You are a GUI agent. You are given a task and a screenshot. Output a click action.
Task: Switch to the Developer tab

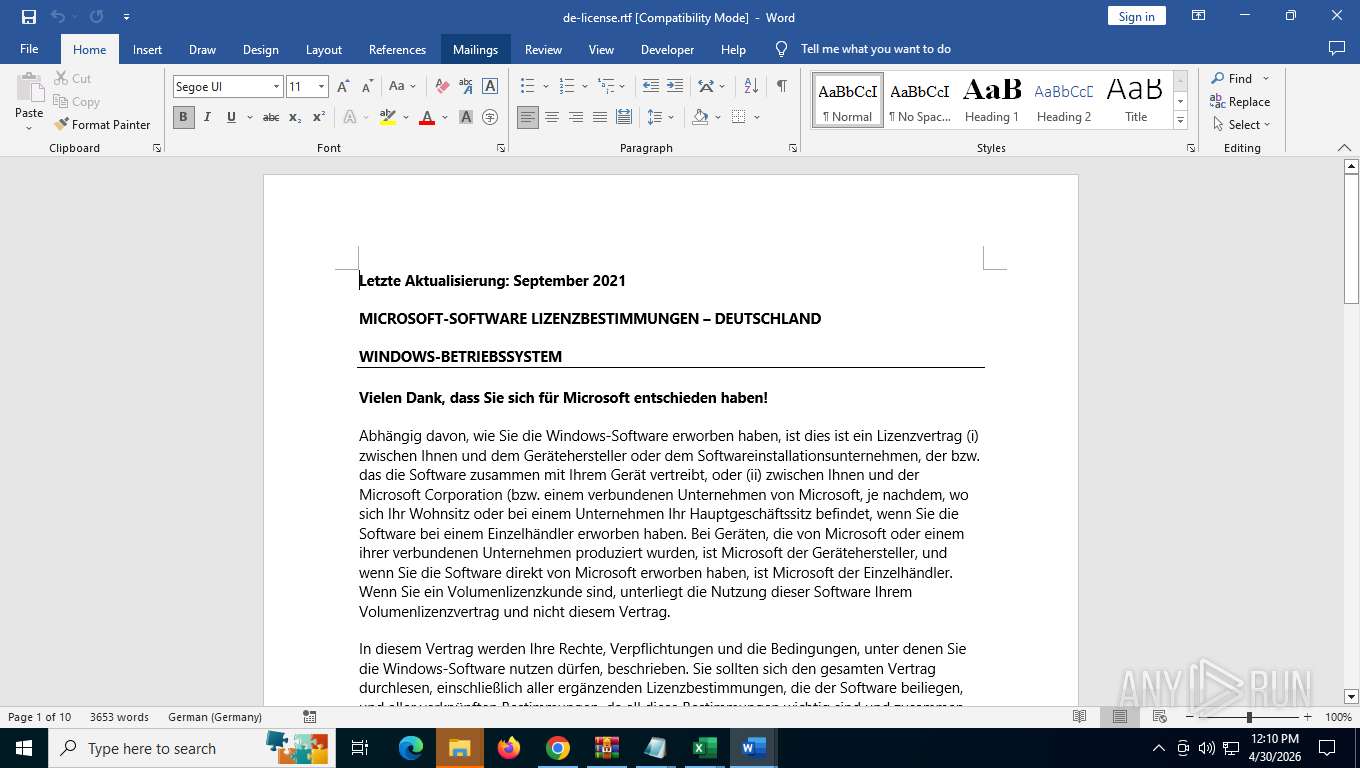pyautogui.click(x=667, y=49)
